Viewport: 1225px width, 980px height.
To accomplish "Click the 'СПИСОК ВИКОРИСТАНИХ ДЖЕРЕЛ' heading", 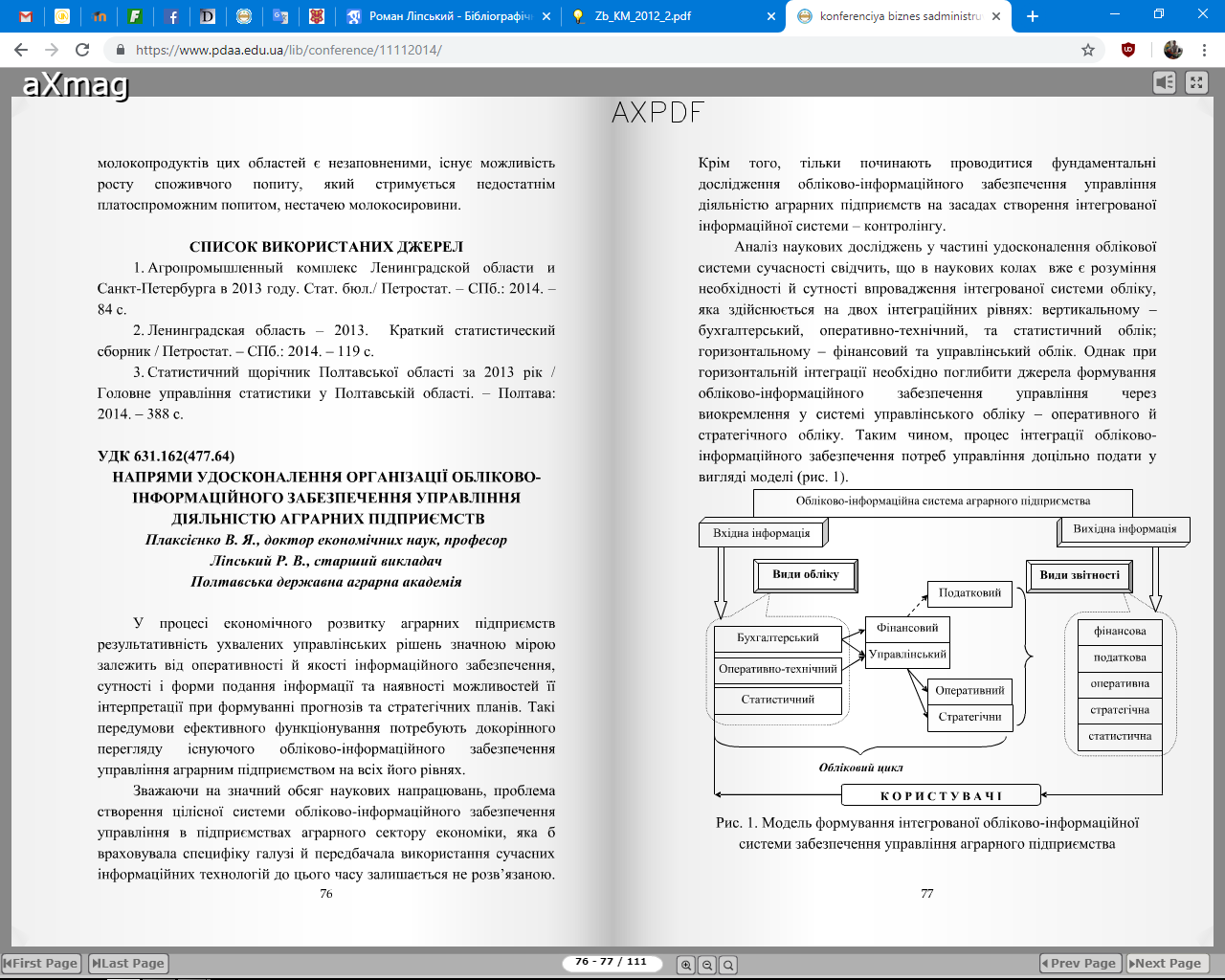I will [x=326, y=247].
